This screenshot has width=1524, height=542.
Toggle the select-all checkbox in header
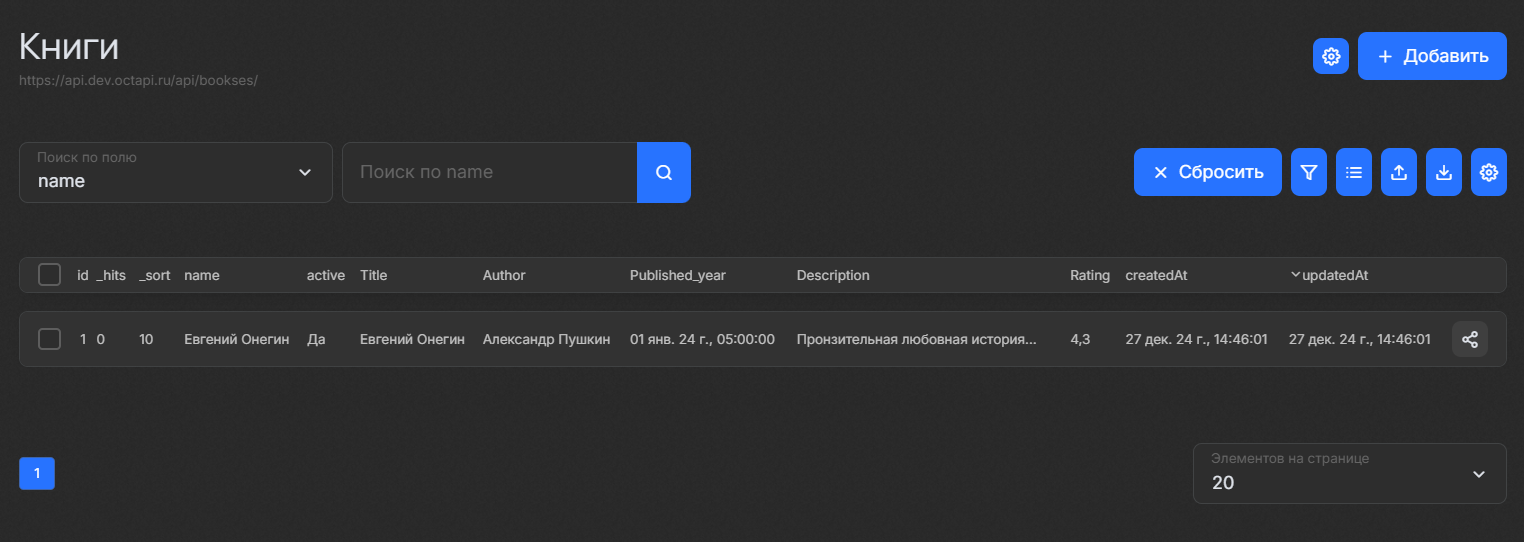point(49,275)
